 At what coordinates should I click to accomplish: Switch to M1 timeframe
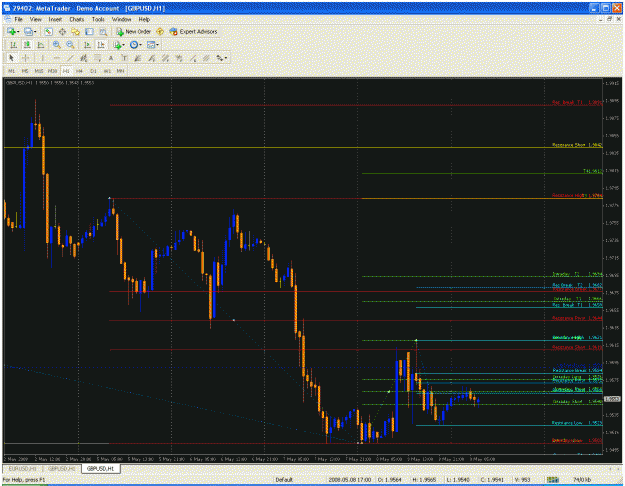pyautogui.click(x=12, y=71)
